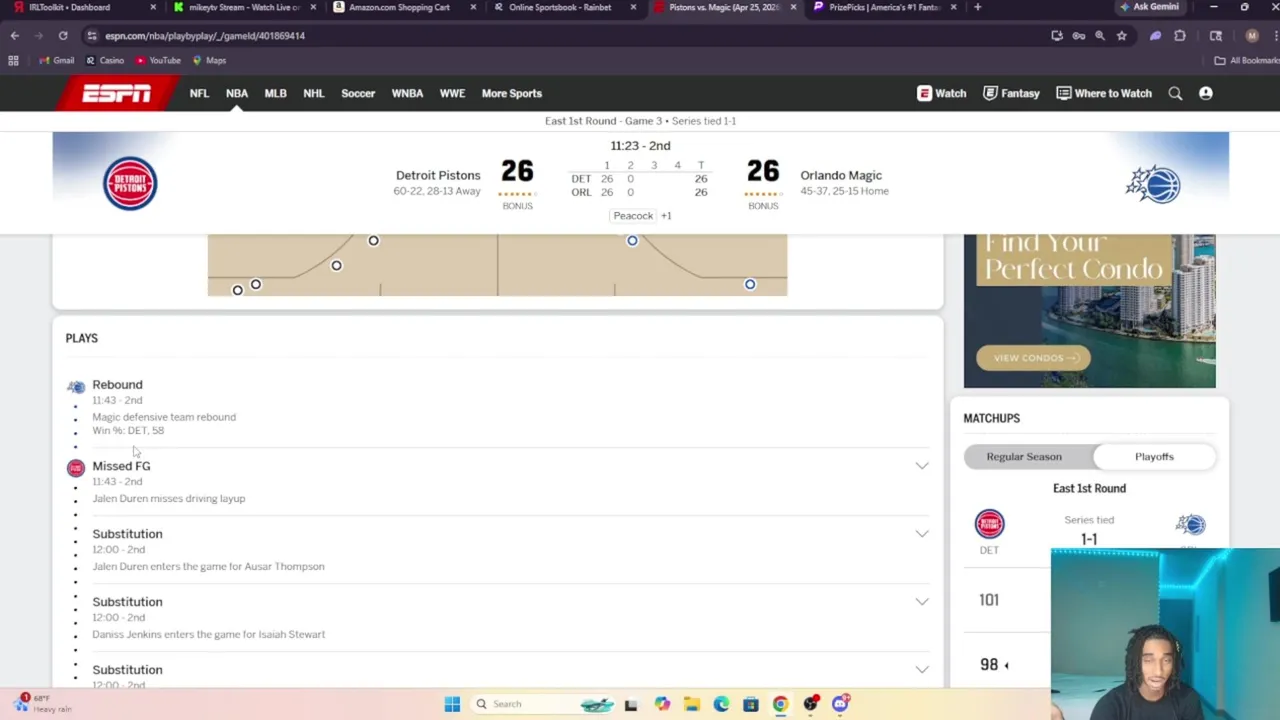Open Task View from taskbar

pyautogui.click(x=631, y=704)
